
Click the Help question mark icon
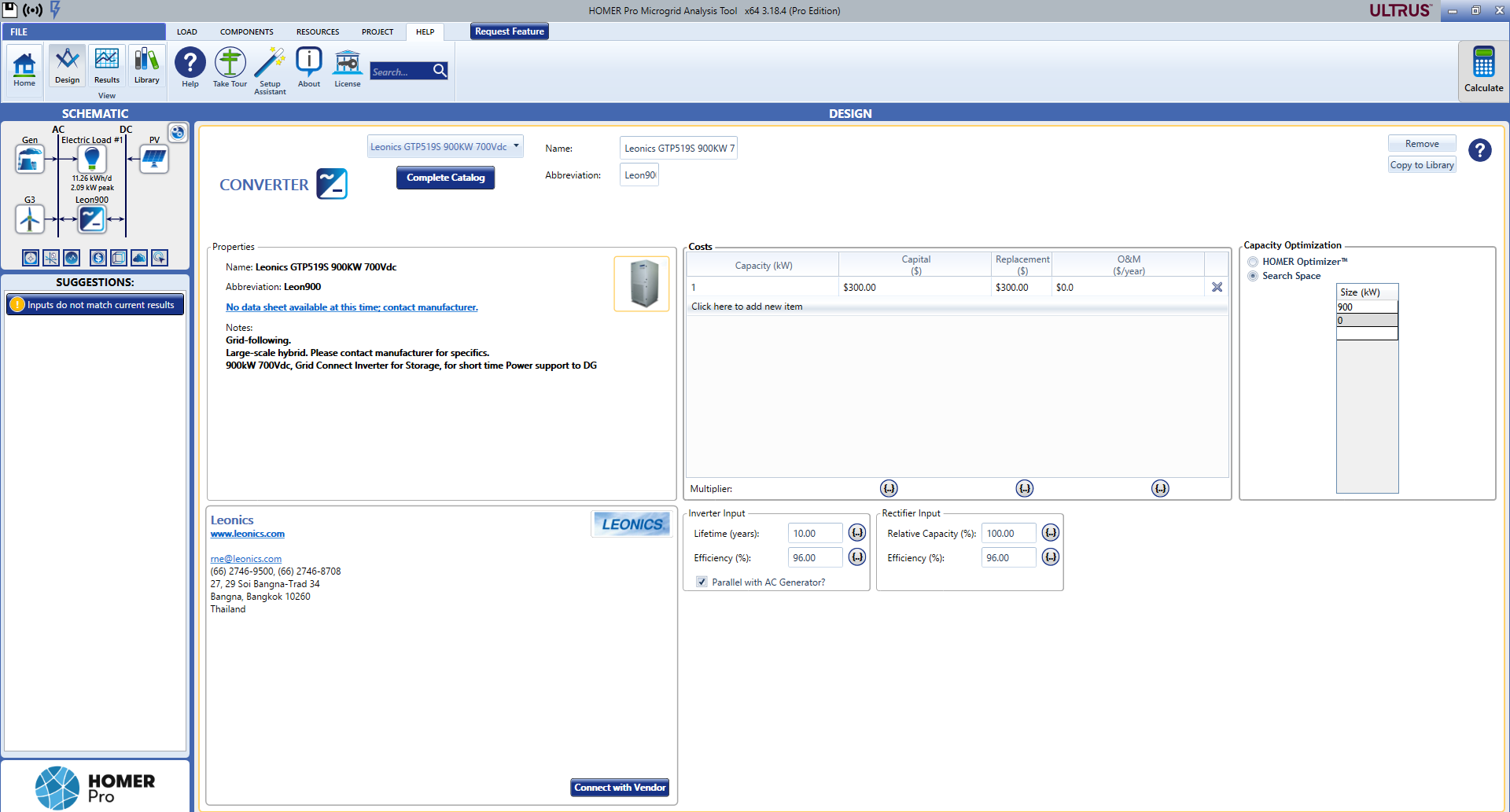coord(190,63)
